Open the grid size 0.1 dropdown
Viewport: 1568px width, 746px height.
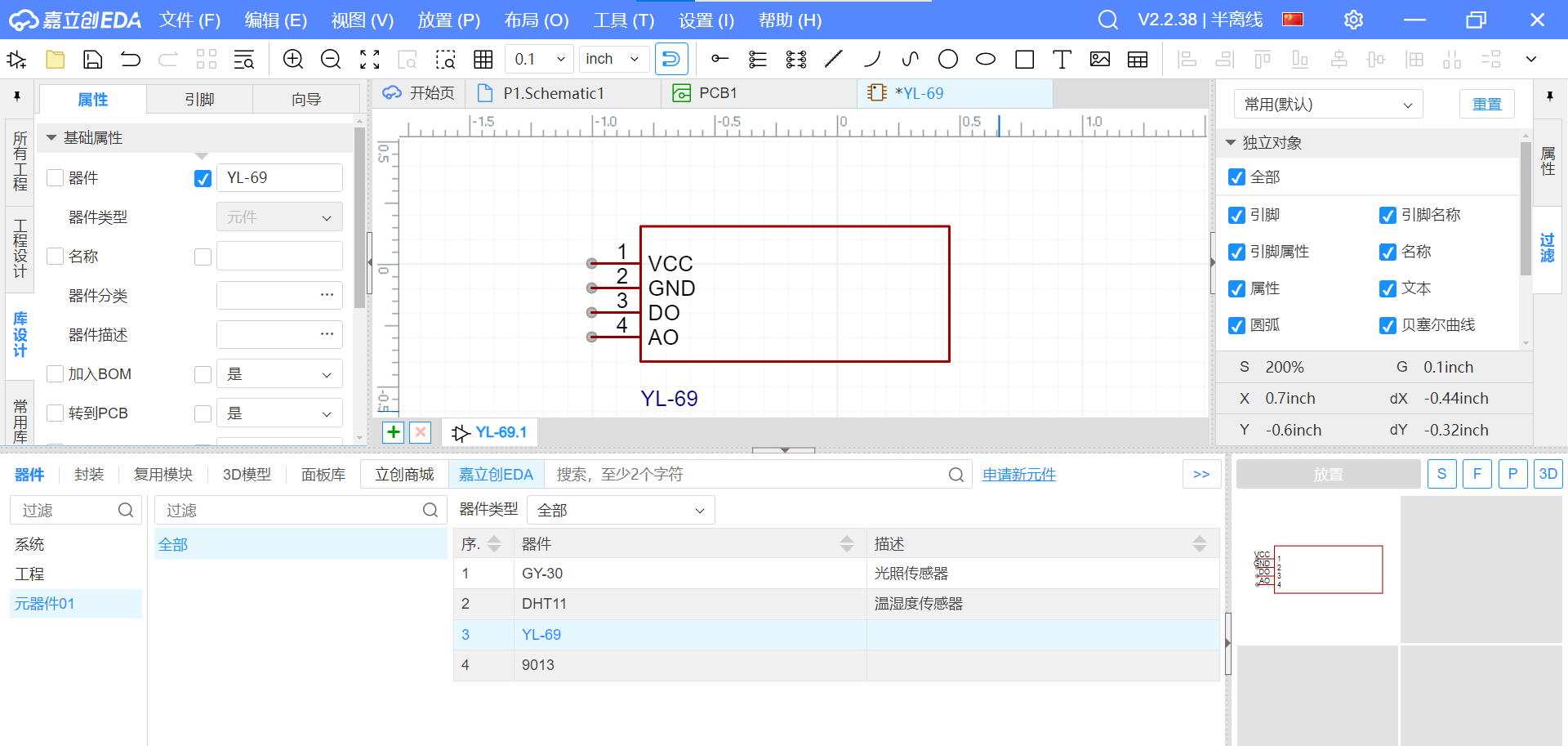pyautogui.click(x=539, y=59)
